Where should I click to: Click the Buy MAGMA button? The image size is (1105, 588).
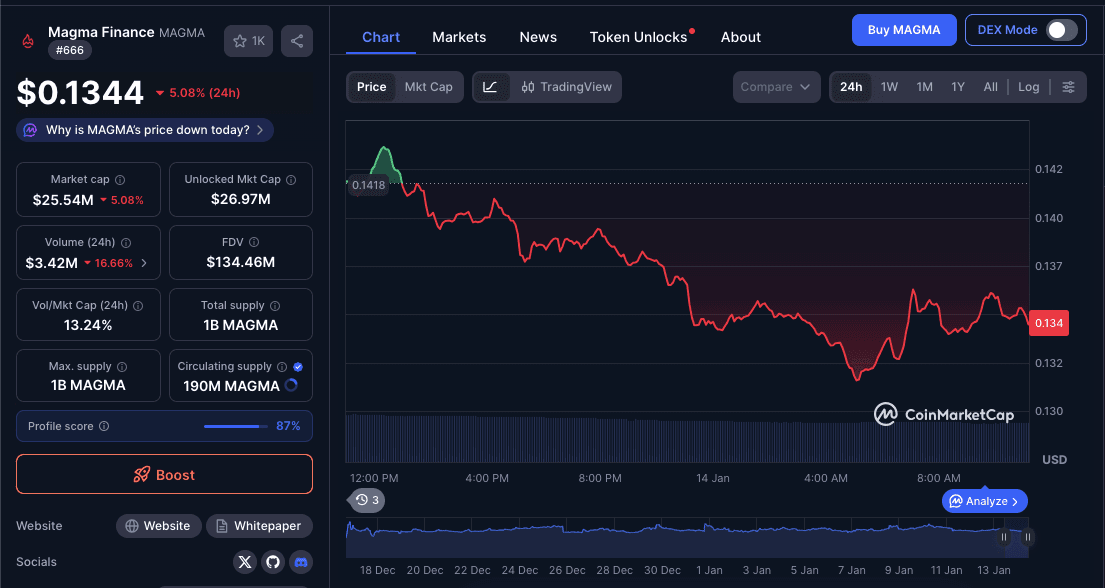[904, 30]
